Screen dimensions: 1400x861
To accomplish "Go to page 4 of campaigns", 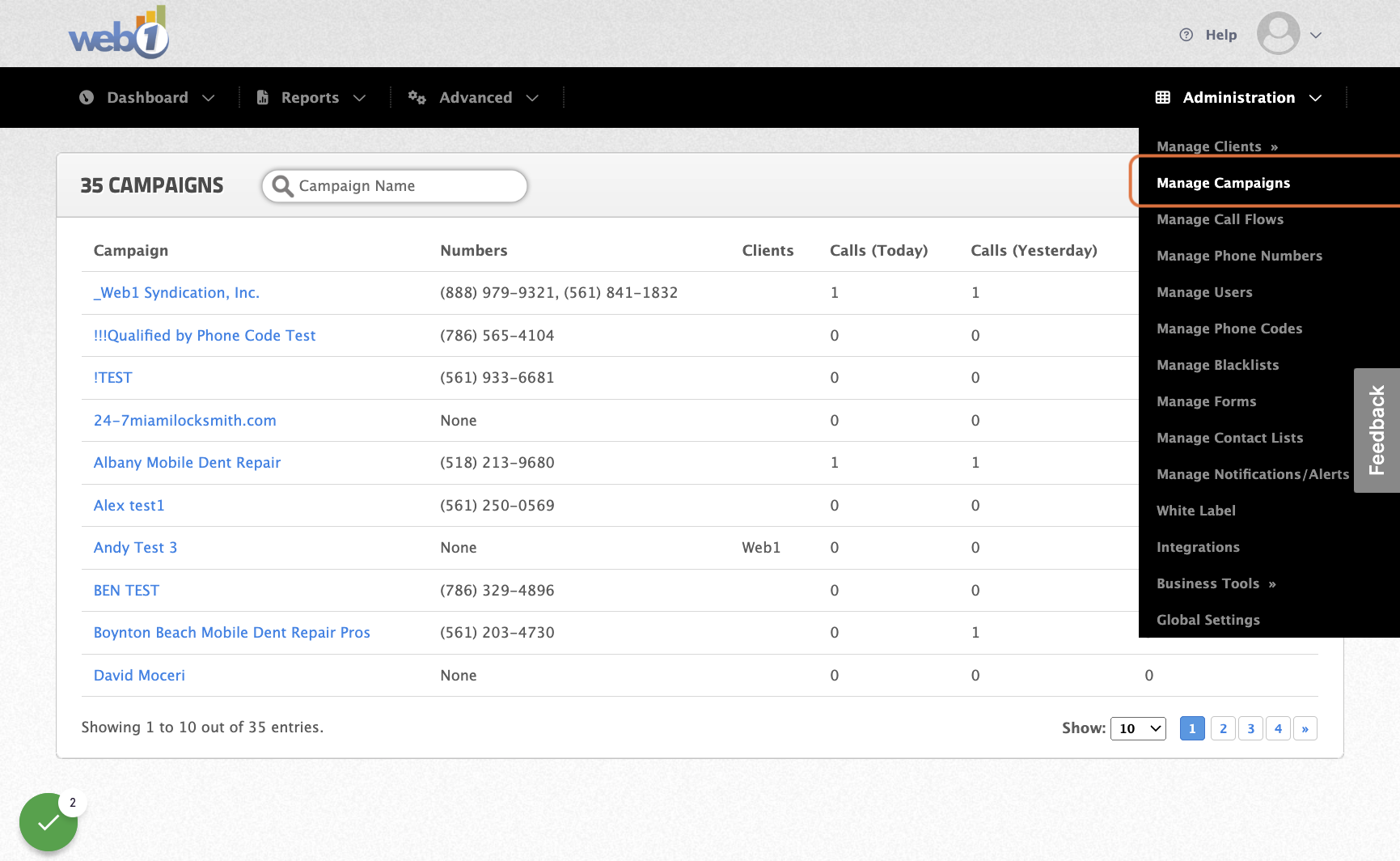I will click(x=1278, y=728).
